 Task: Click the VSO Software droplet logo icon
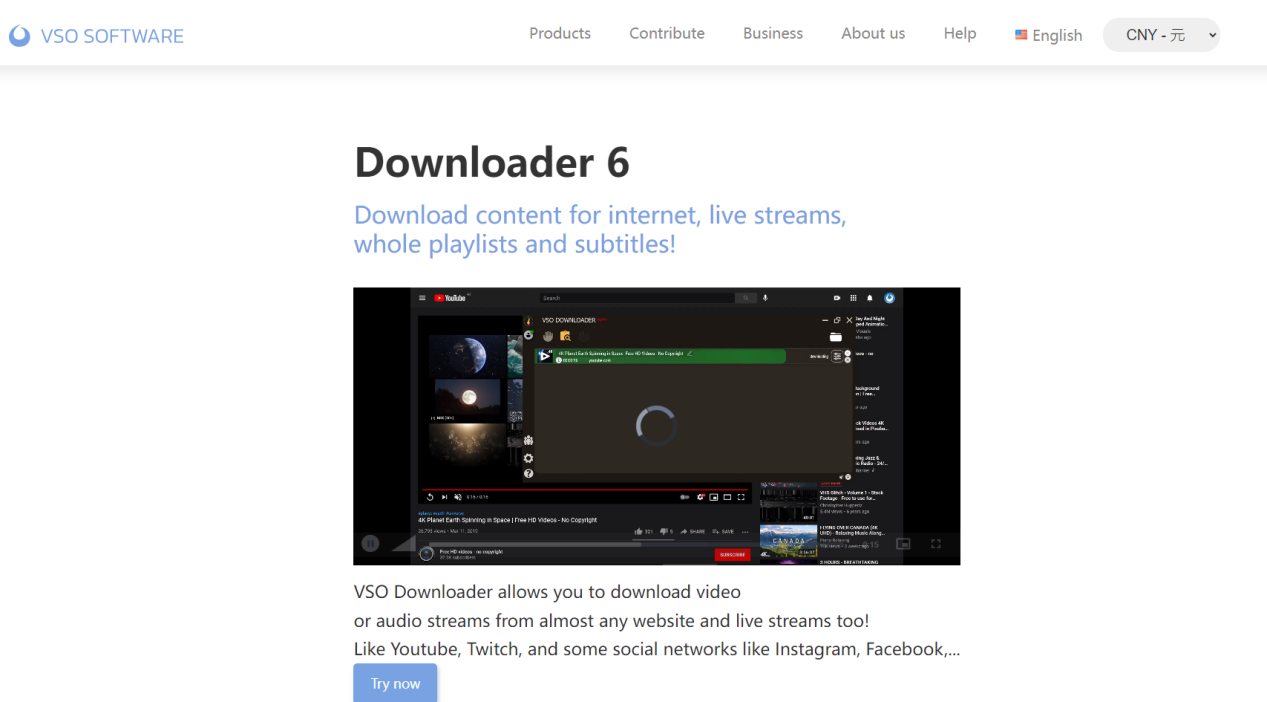19,36
